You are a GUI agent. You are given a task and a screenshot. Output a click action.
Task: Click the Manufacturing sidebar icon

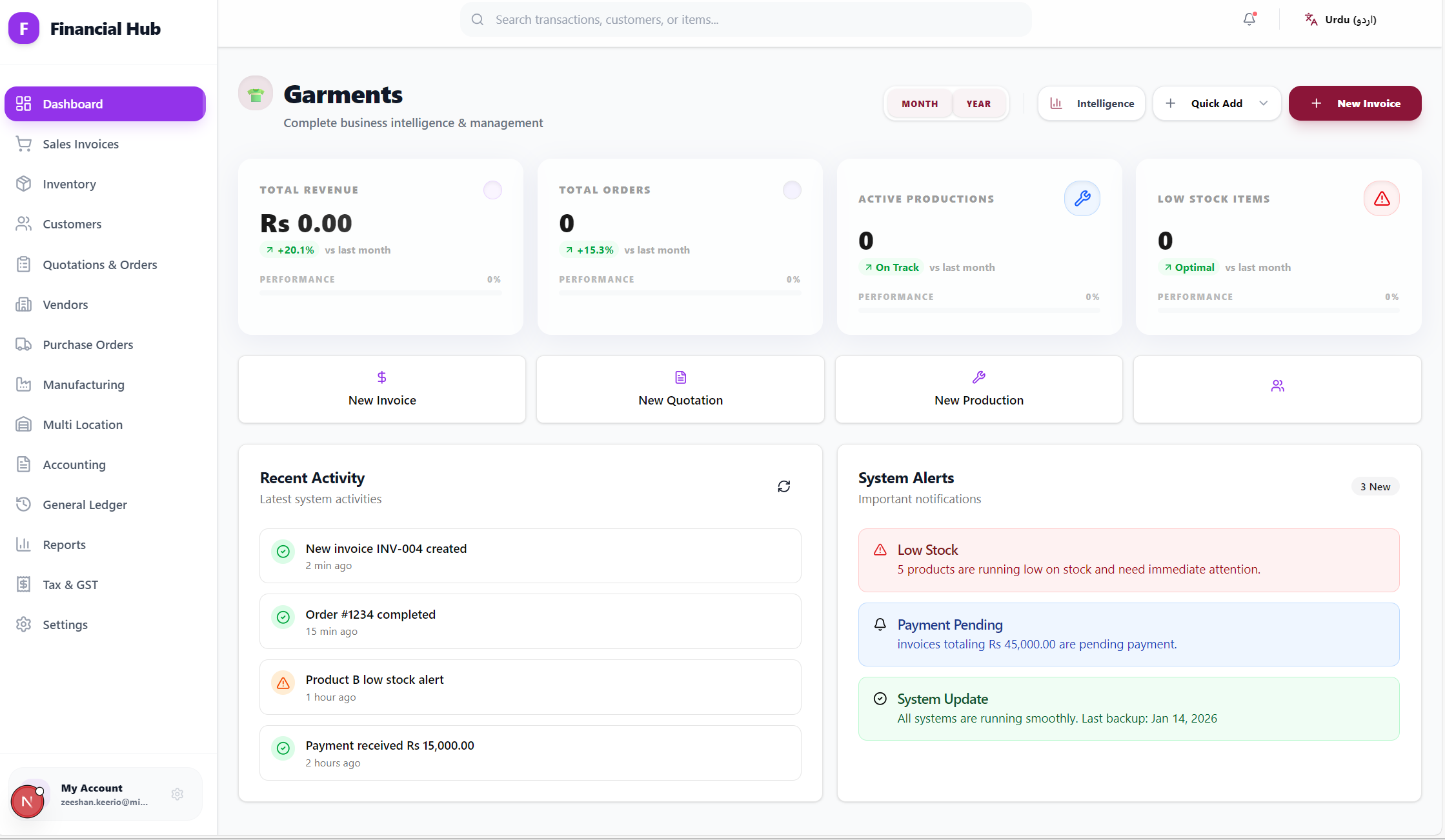[x=24, y=385]
